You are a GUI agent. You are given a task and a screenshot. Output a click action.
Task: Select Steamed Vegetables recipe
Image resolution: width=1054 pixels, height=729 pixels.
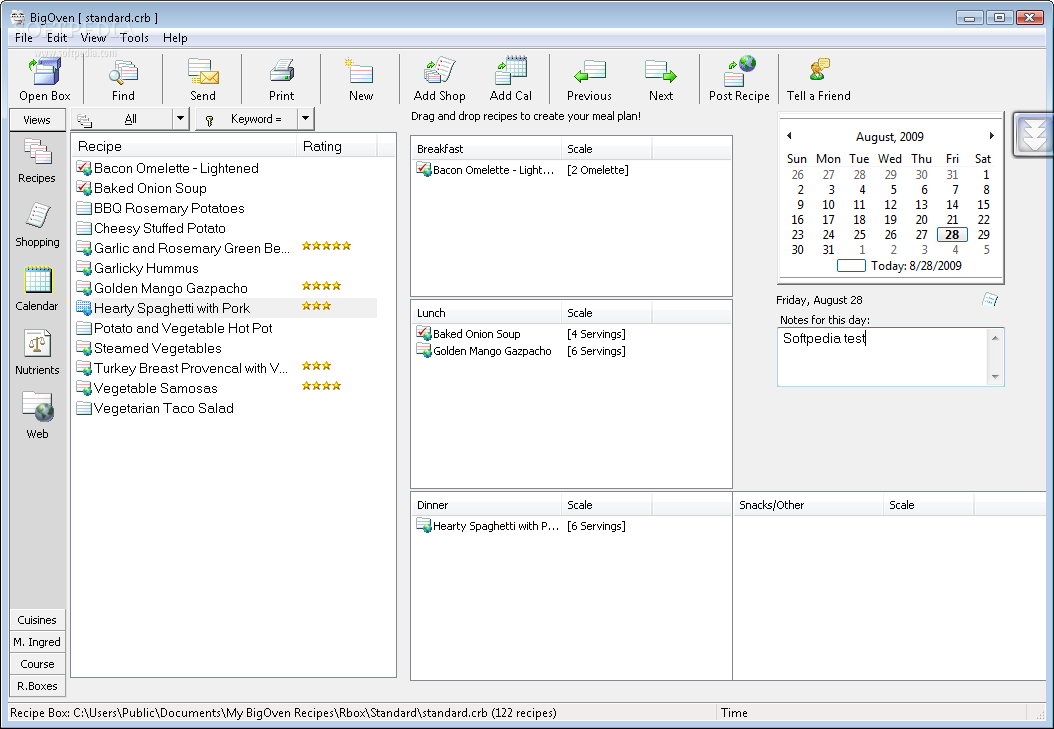point(157,348)
